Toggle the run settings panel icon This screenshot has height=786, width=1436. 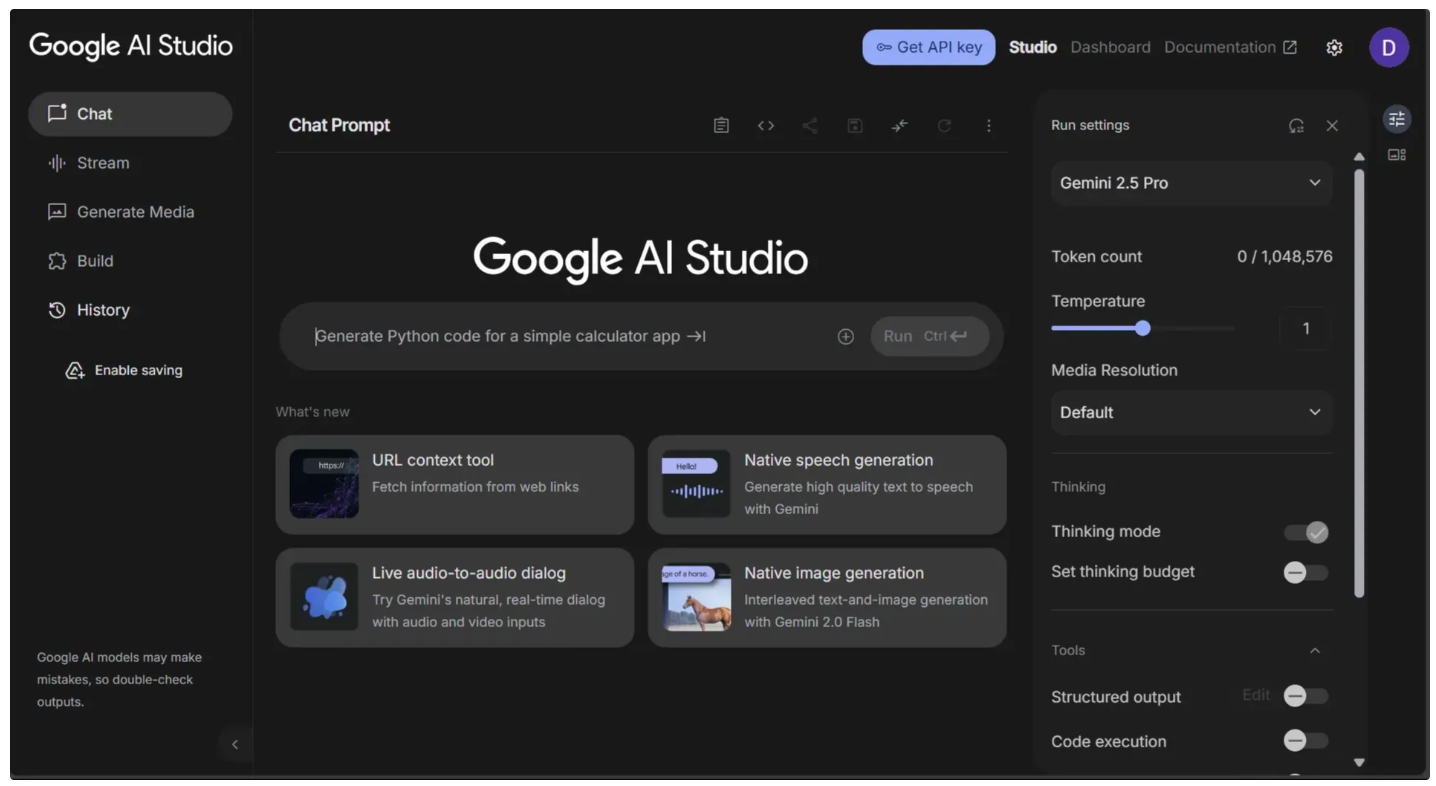(x=1396, y=120)
